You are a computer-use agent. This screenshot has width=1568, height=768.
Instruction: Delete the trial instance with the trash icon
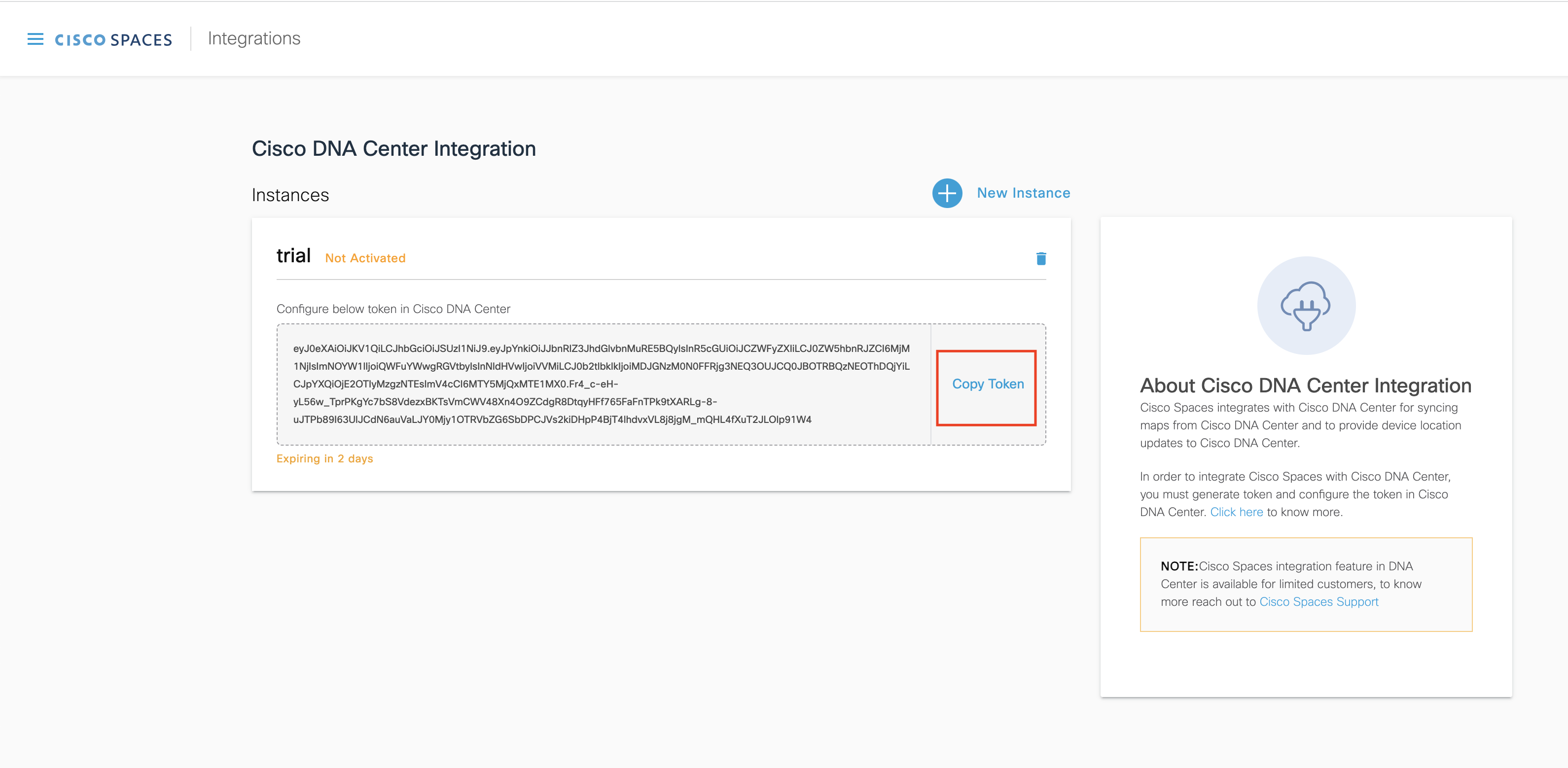click(x=1041, y=259)
